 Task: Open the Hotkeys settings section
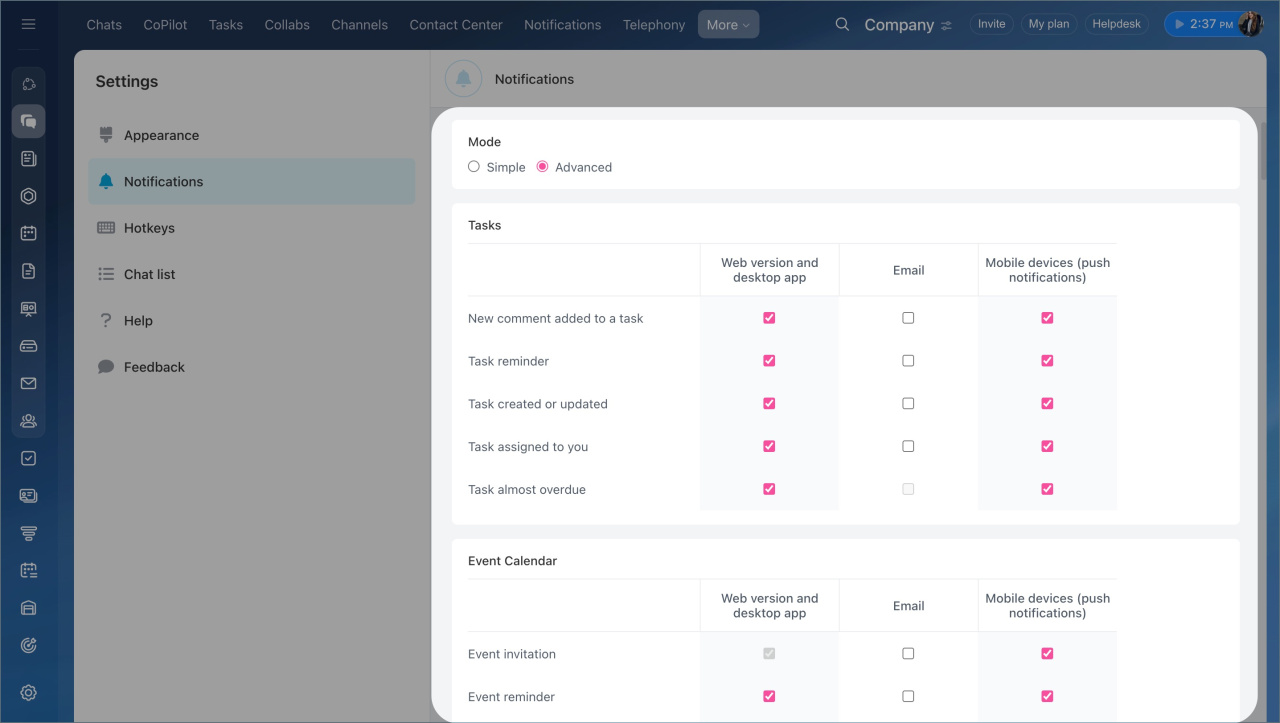pos(149,228)
